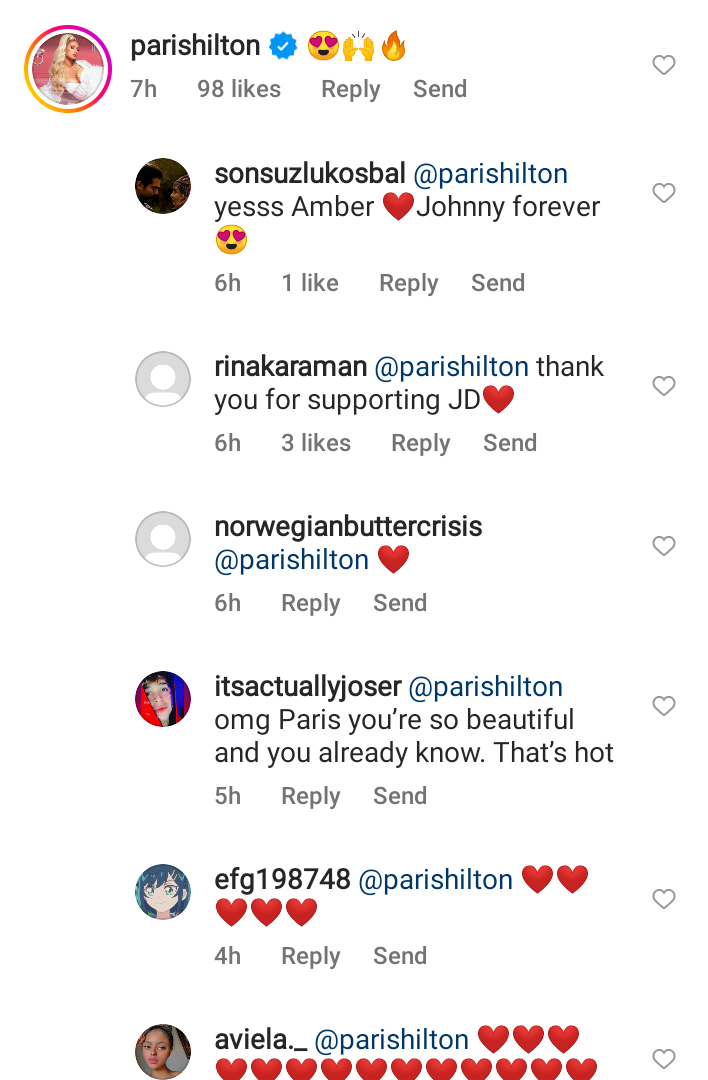The height and width of the screenshot is (1080, 708).
Task: Like norwegianbuttercrisis's comment
Action: 664,546
